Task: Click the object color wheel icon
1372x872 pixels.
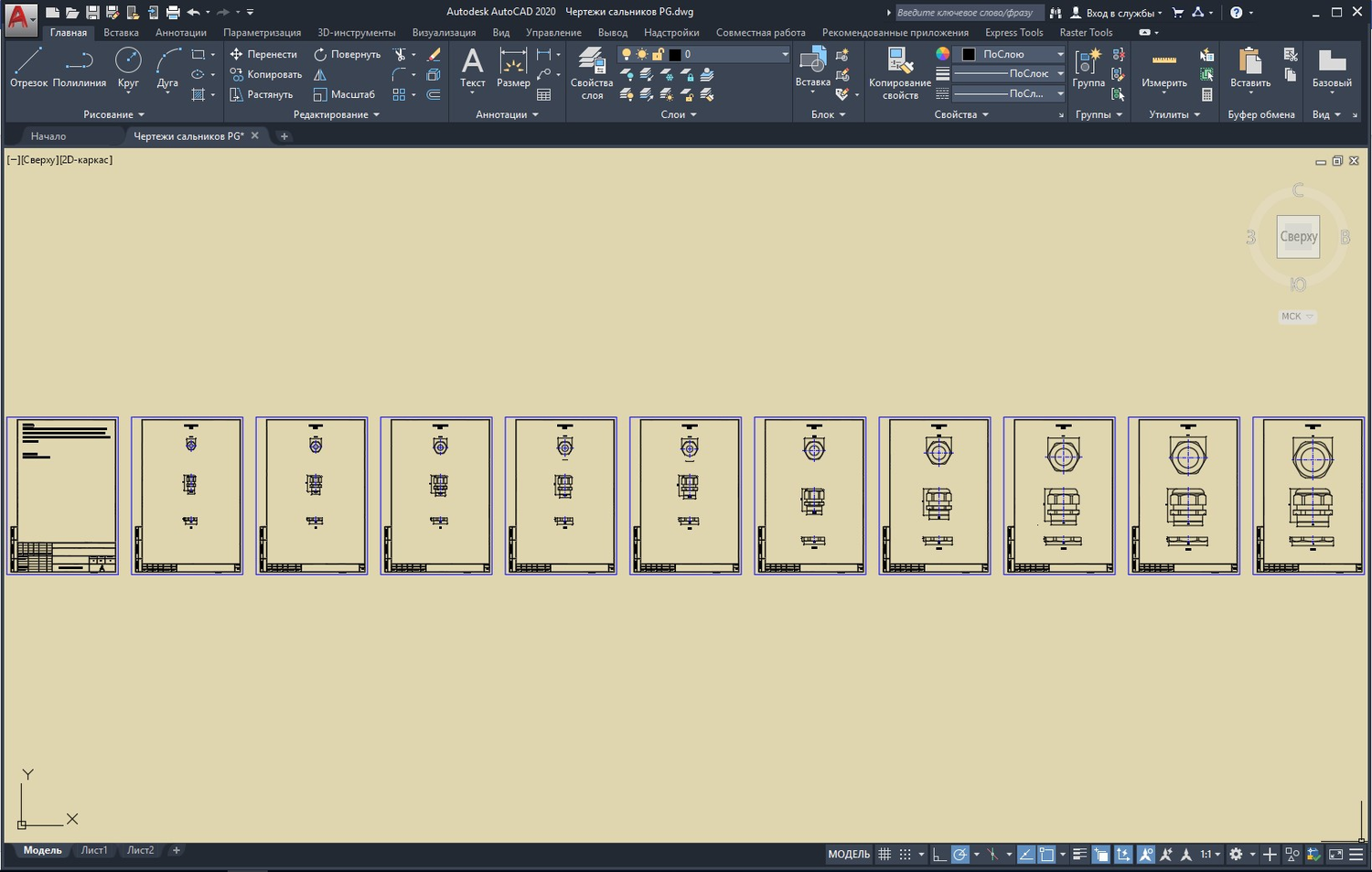Action: (942, 55)
